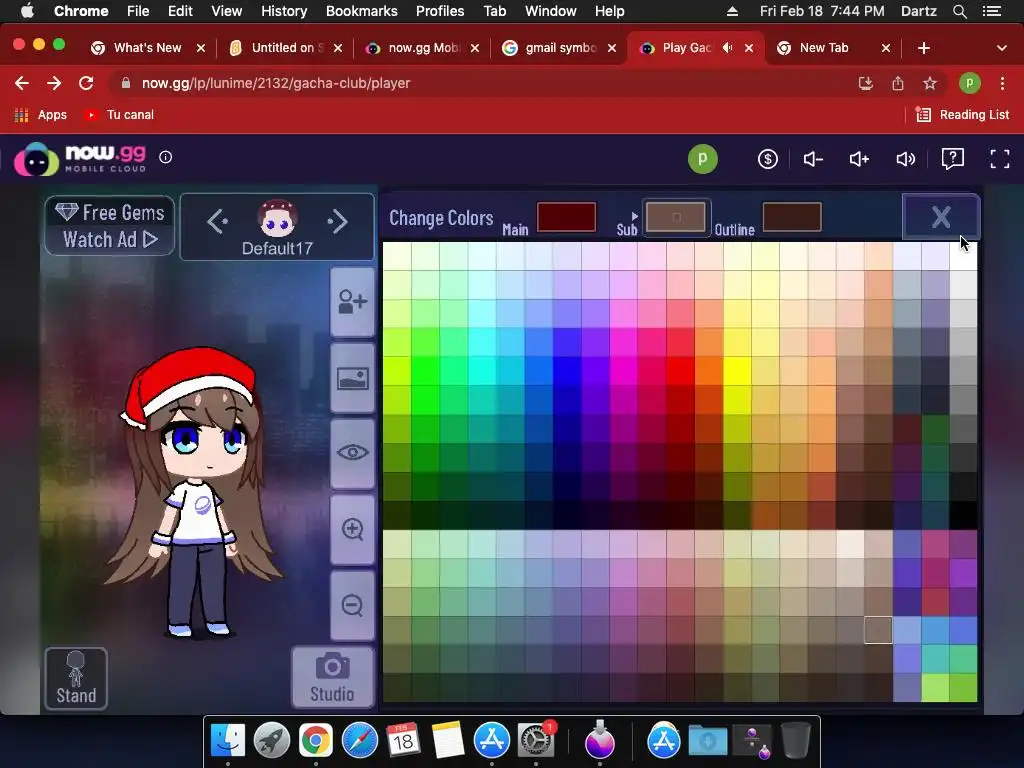Zoom in with magnifier plus icon

(x=353, y=529)
